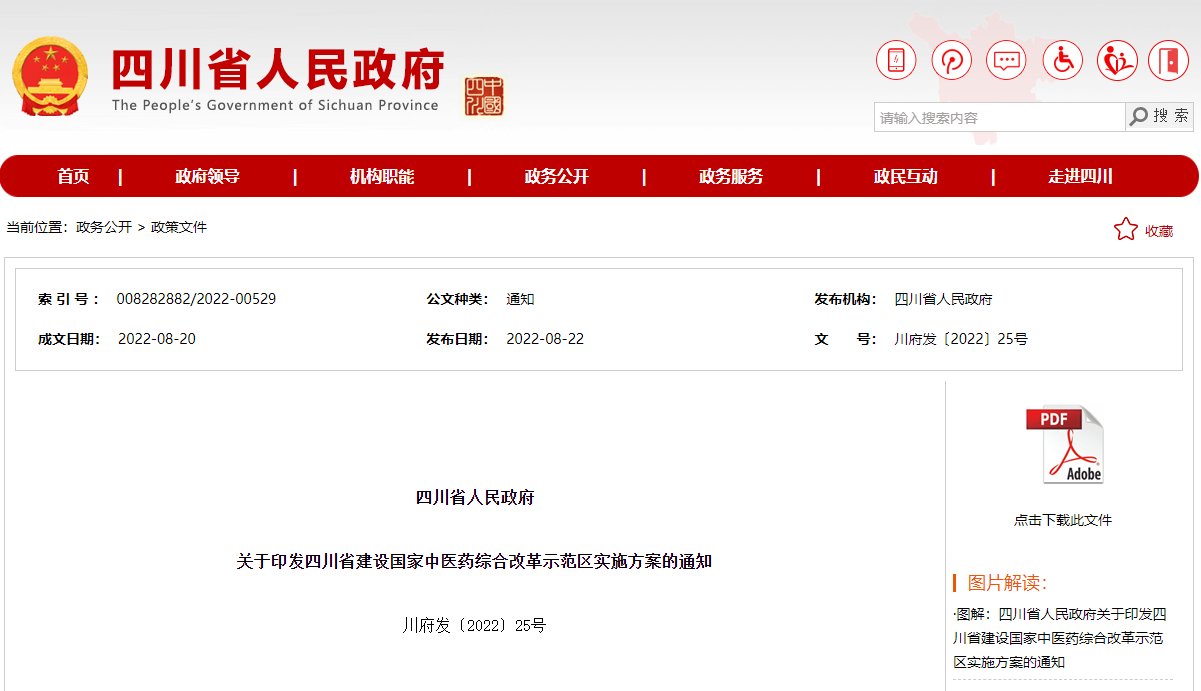The width and height of the screenshot is (1201, 691).
Task: Click the 2022-08-20 creation date
Action: point(157,339)
